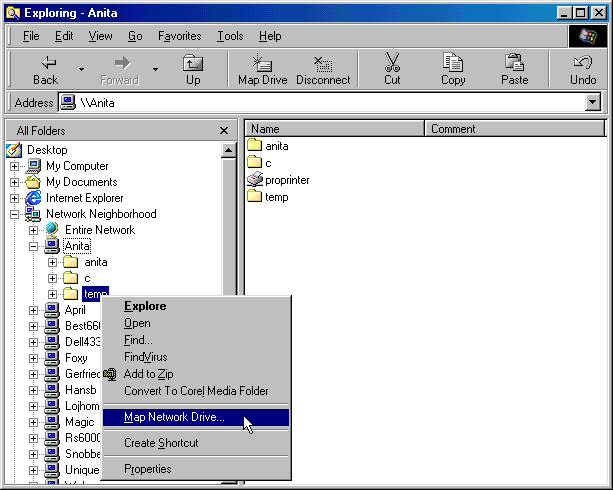This screenshot has height=490, width=613.
Task: Select Properties in the context menu
Action: [147, 469]
